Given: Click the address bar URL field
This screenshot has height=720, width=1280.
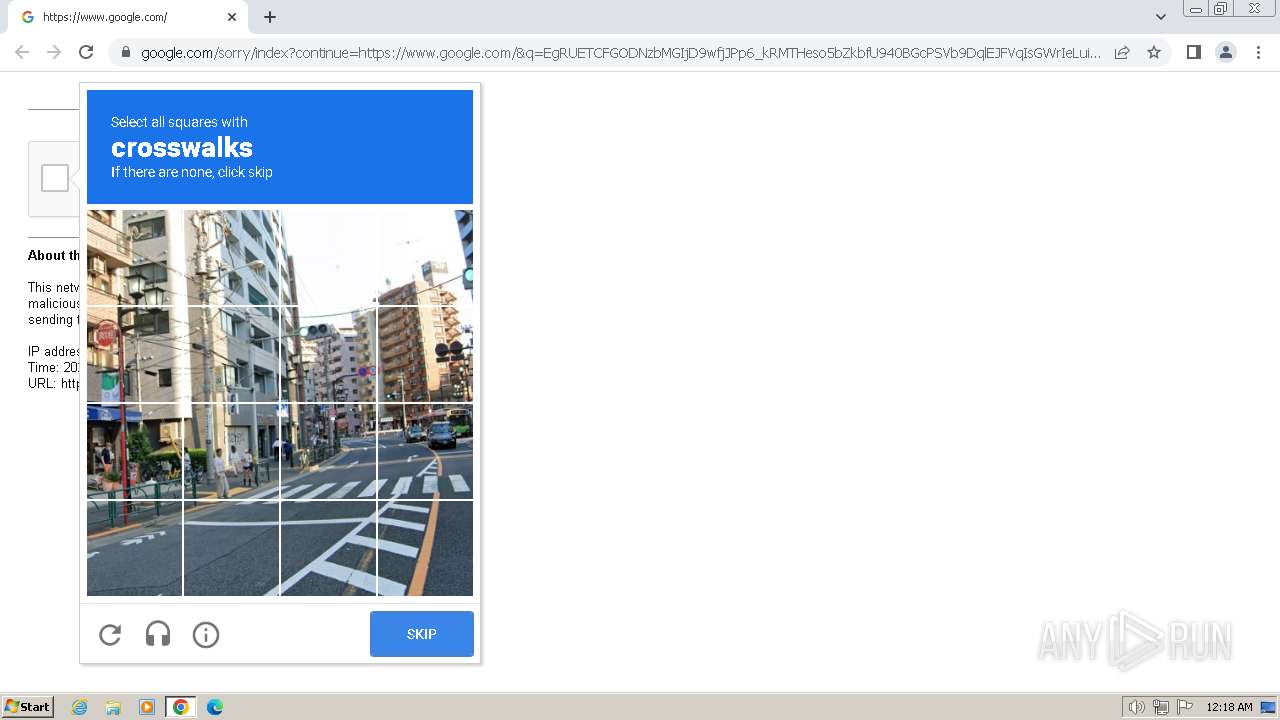Looking at the screenshot, I should (x=621, y=52).
